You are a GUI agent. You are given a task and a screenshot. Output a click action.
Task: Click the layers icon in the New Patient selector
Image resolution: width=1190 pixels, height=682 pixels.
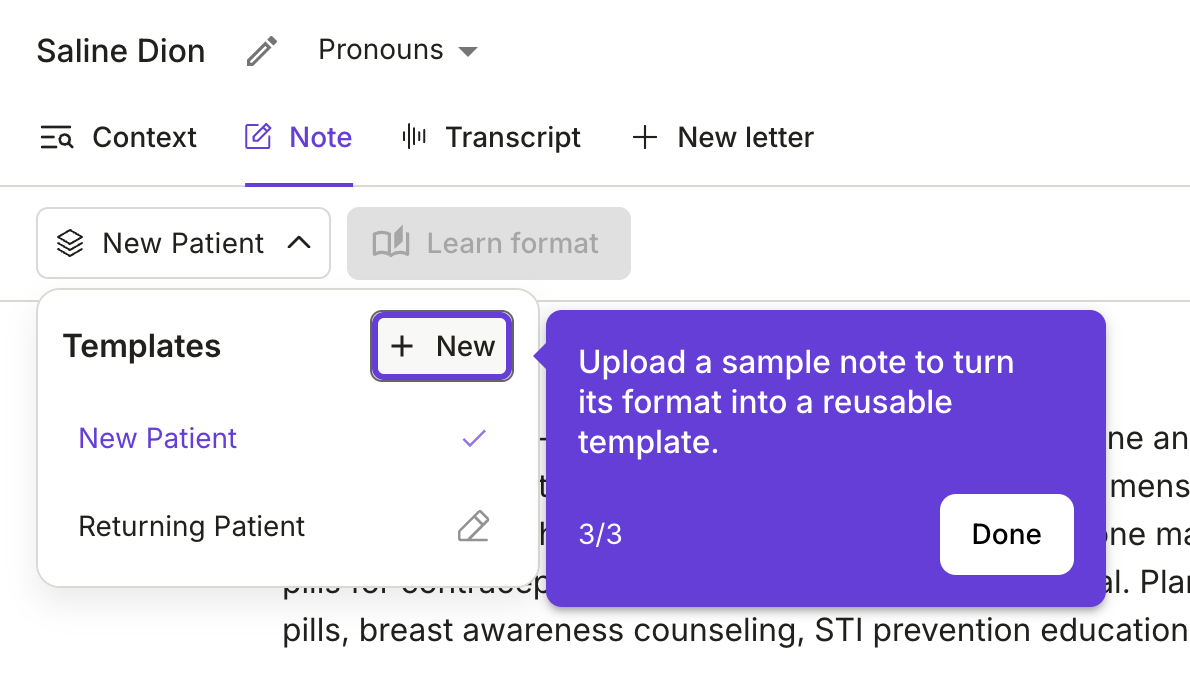pyautogui.click(x=70, y=243)
